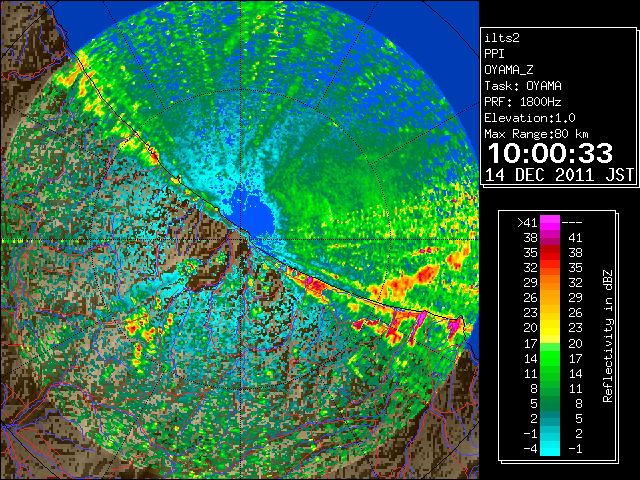
Task: Click the ">41" legend label
Action: click(x=527, y=222)
